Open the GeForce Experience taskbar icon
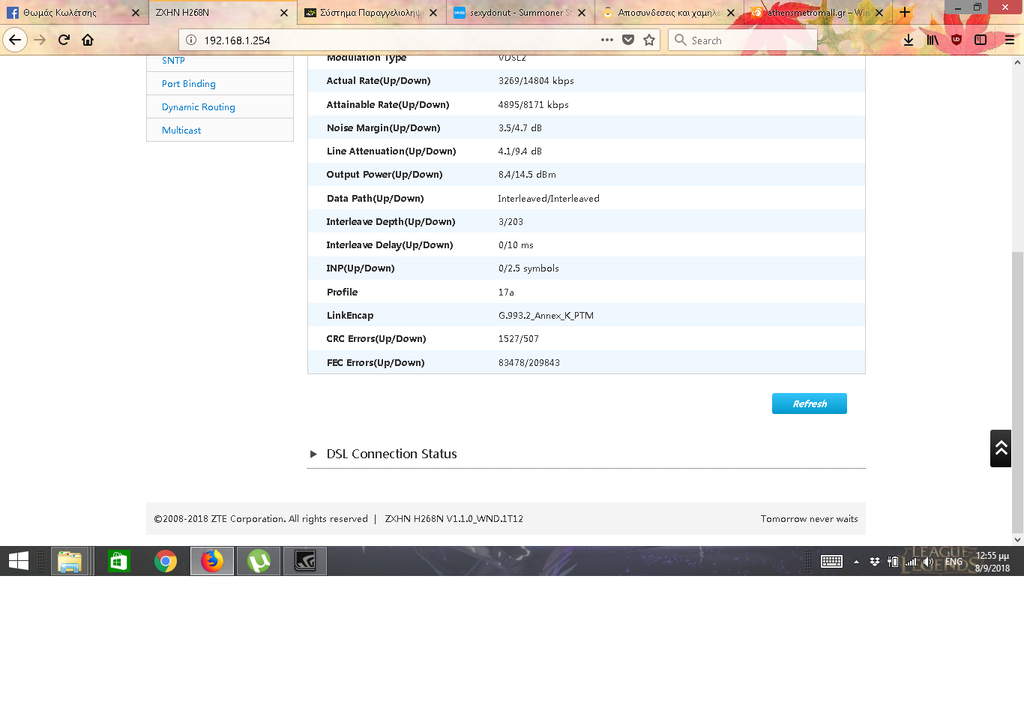Viewport: 1024px width, 720px height. (305, 561)
